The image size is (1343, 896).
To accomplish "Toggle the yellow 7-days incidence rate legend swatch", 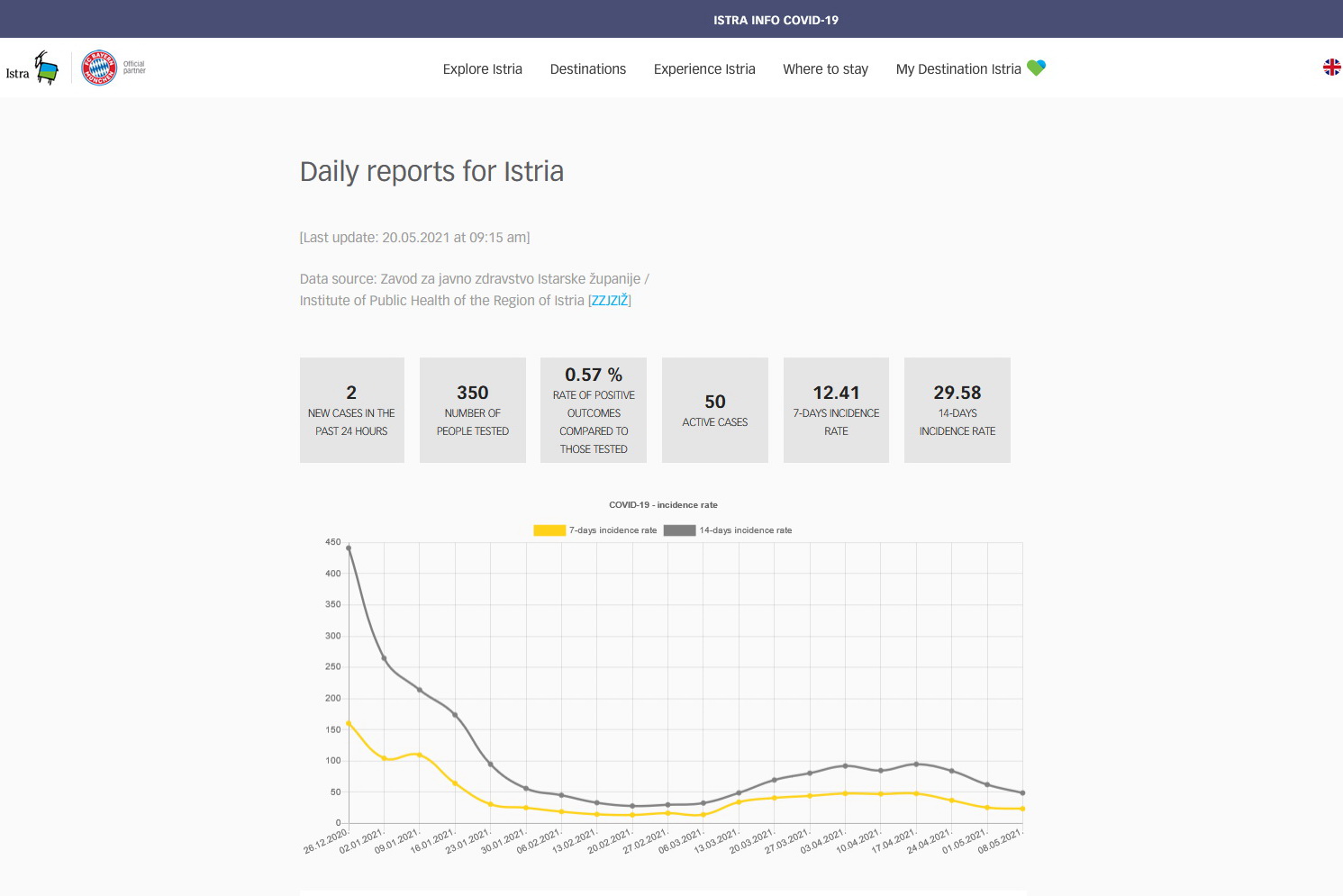I will pos(549,530).
